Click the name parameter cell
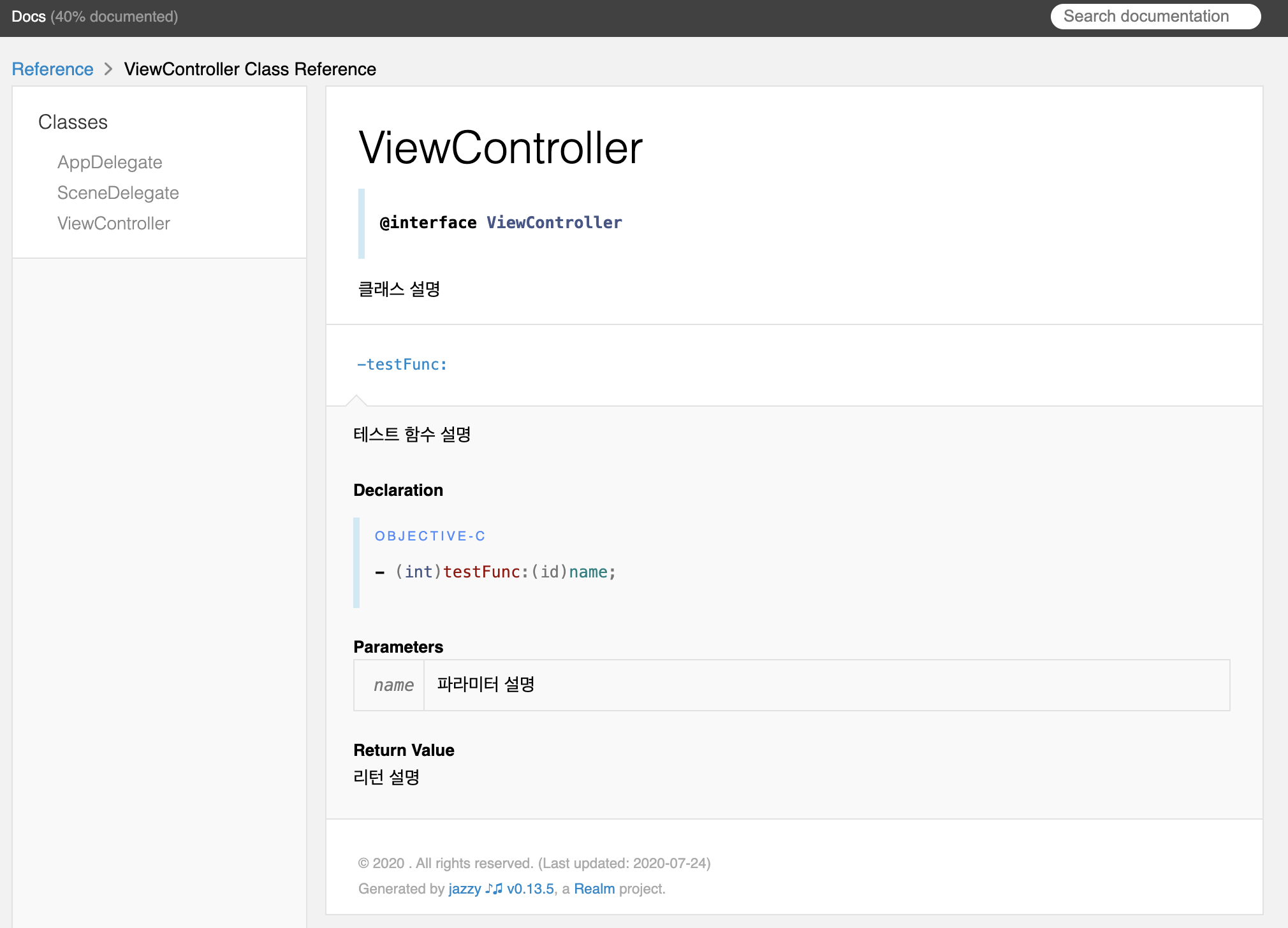1288x928 pixels. [x=393, y=685]
